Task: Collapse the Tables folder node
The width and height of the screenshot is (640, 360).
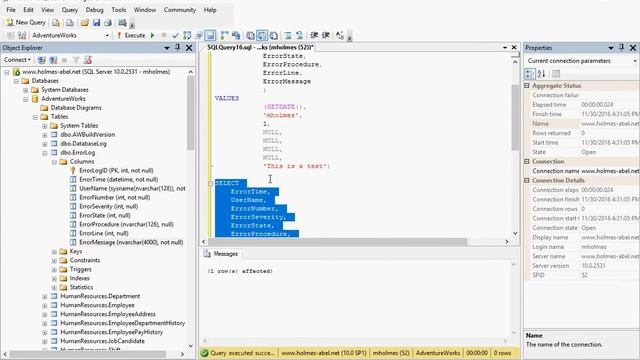Action: [x=35, y=117]
